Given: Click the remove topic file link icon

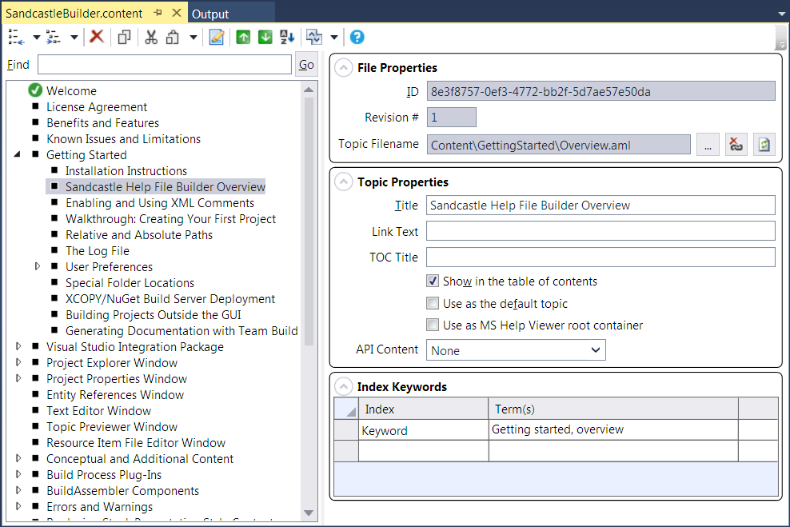Looking at the screenshot, I should (x=736, y=145).
